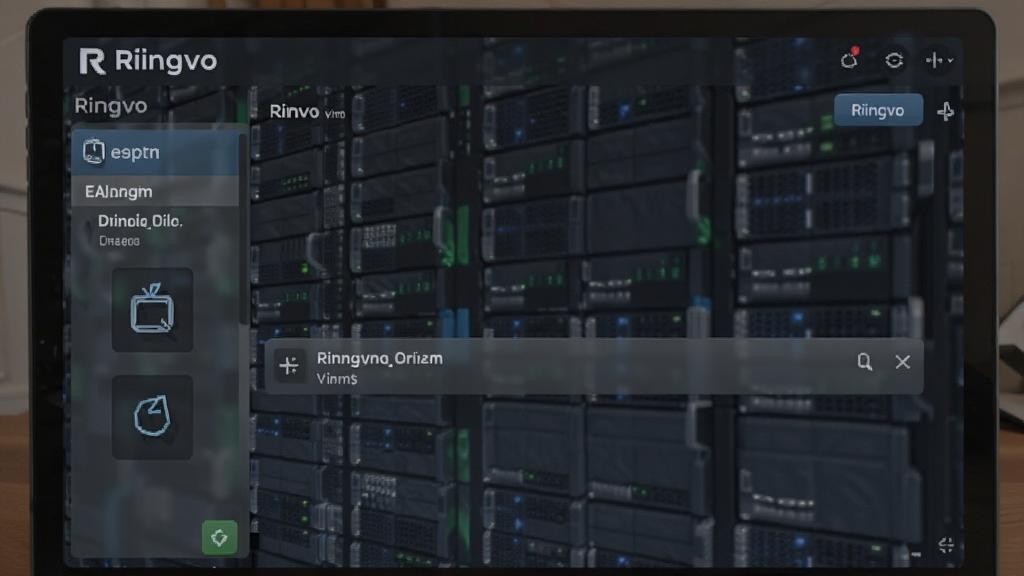This screenshot has width=1024, height=576.
Task: Select the Drinoia_Dilo. entry
Action: [x=140, y=221]
